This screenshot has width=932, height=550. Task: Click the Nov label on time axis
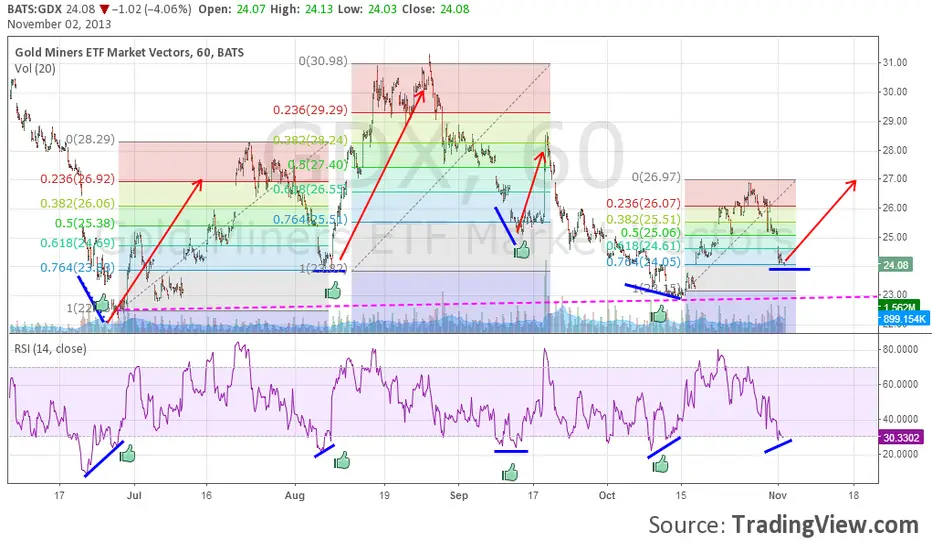point(777,495)
